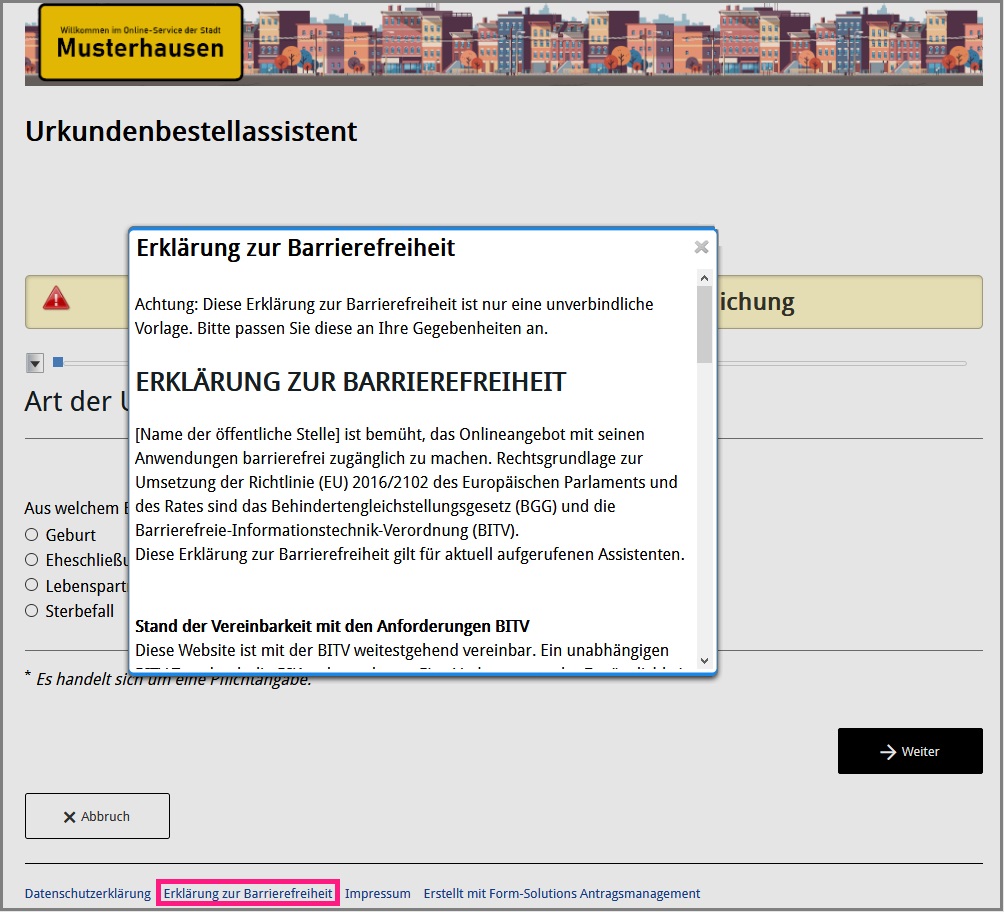
Task: Open the Form-Solutions Antragsmanagement link
Action: pos(561,893)
